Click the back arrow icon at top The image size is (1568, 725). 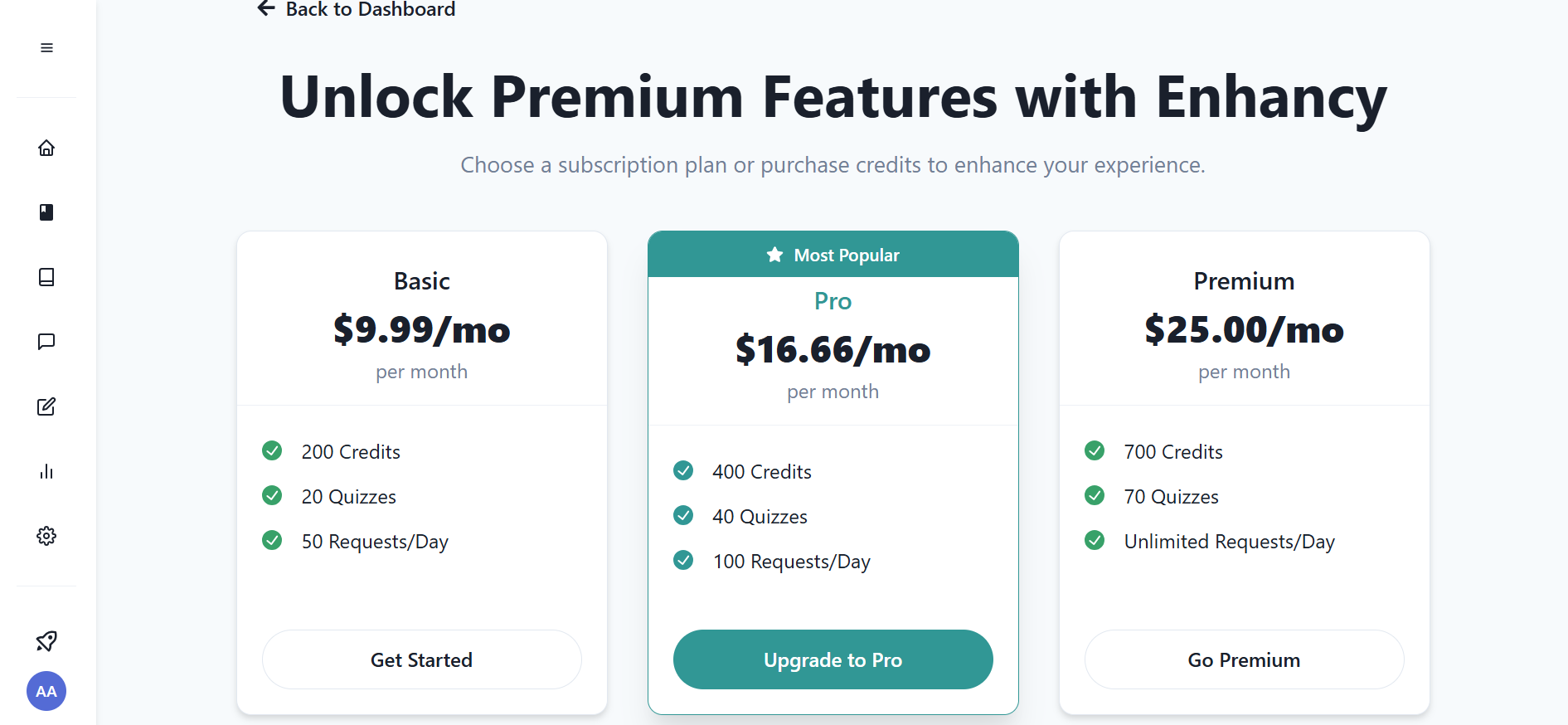tap(266, 9)
